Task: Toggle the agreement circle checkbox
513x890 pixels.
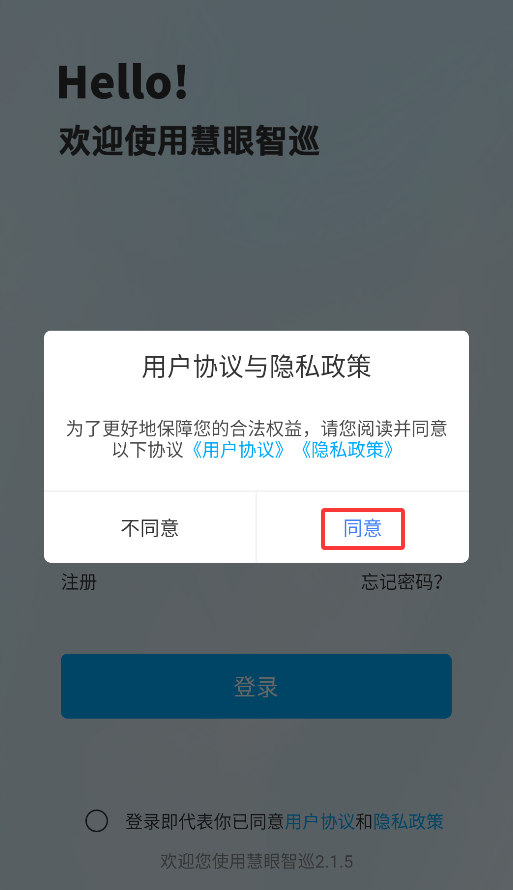Action: click(x=96, y=821)
